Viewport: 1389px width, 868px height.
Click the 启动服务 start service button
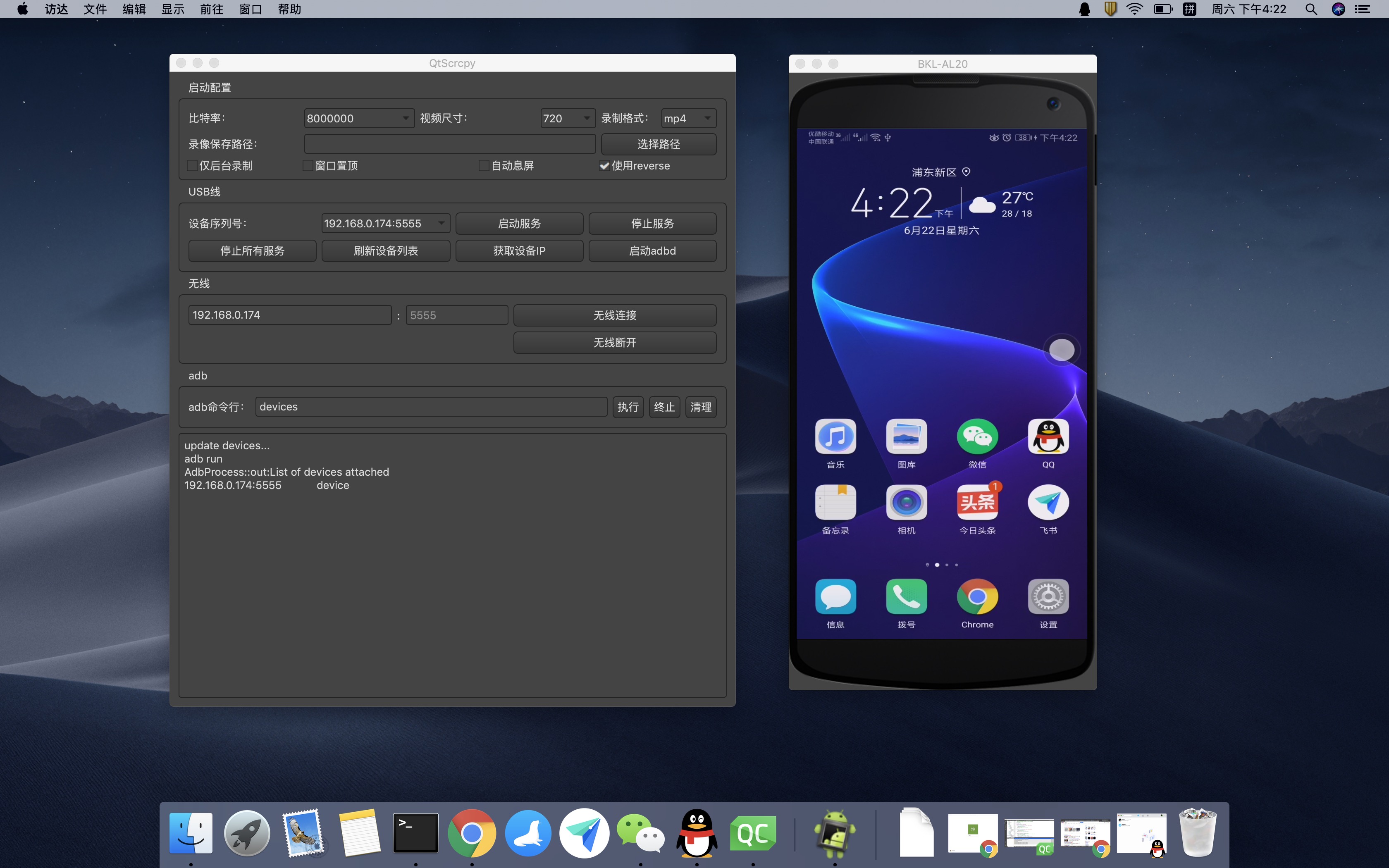click(x=519, y=223)
